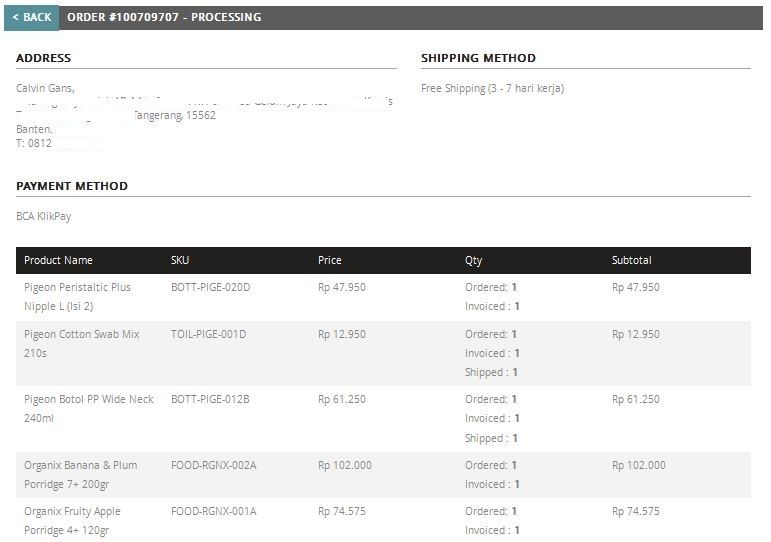This screenshot has height=542, width=771.
Task: Select subtotal 'Rp 47.950' in Subtotal column
Action: click(x=636, y=287)
